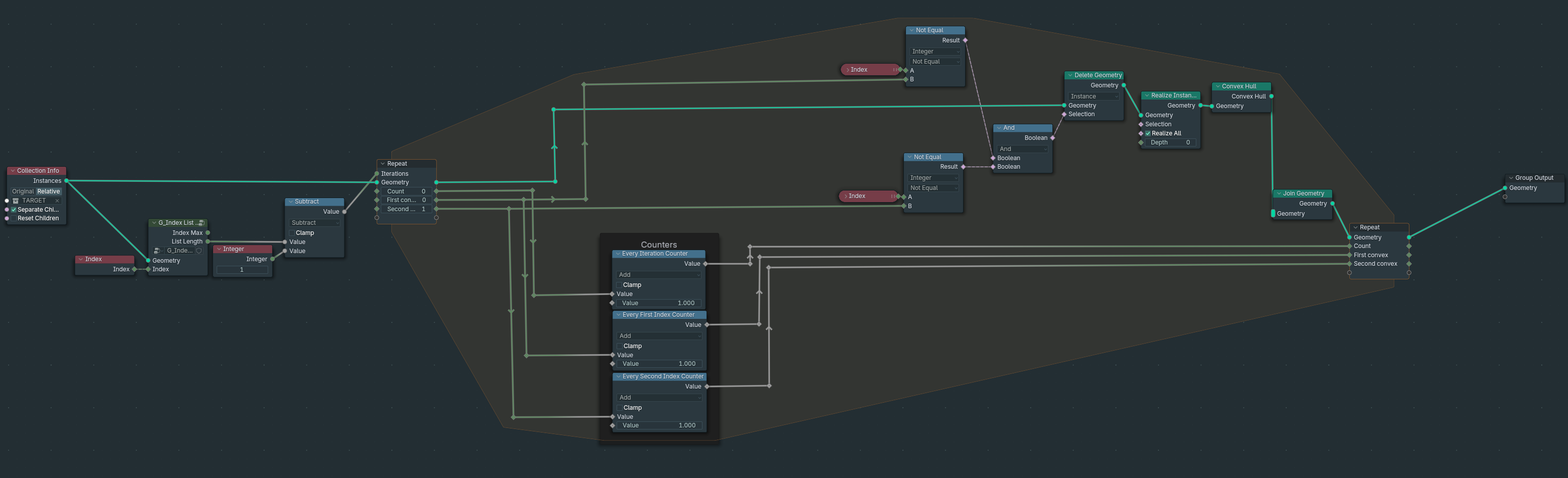Switch Collection Info transform to Original
Screen dimensions: 1568x478
23,191
